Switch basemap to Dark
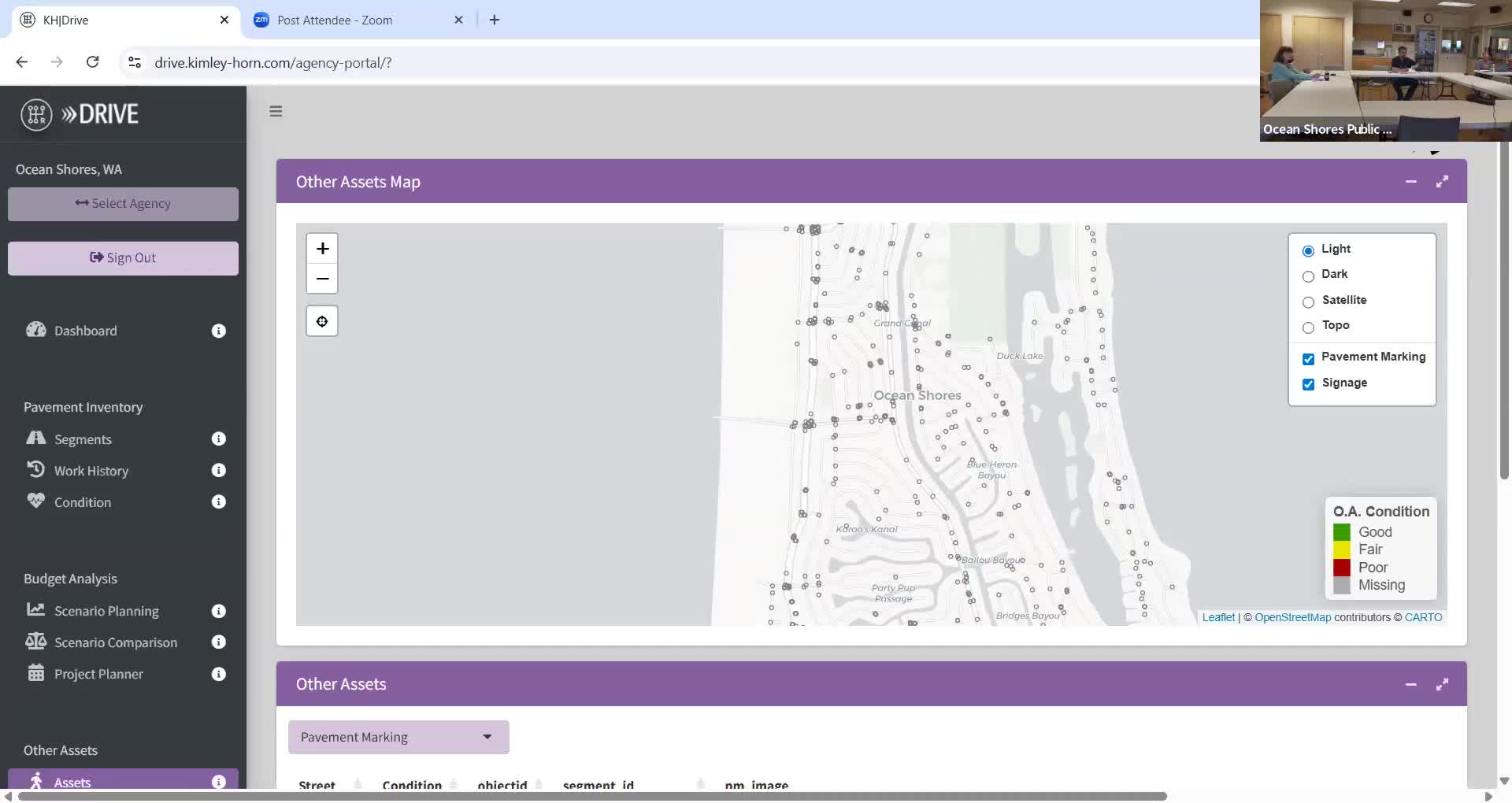The image size is (1512, 803). (x=1308, y=276)
